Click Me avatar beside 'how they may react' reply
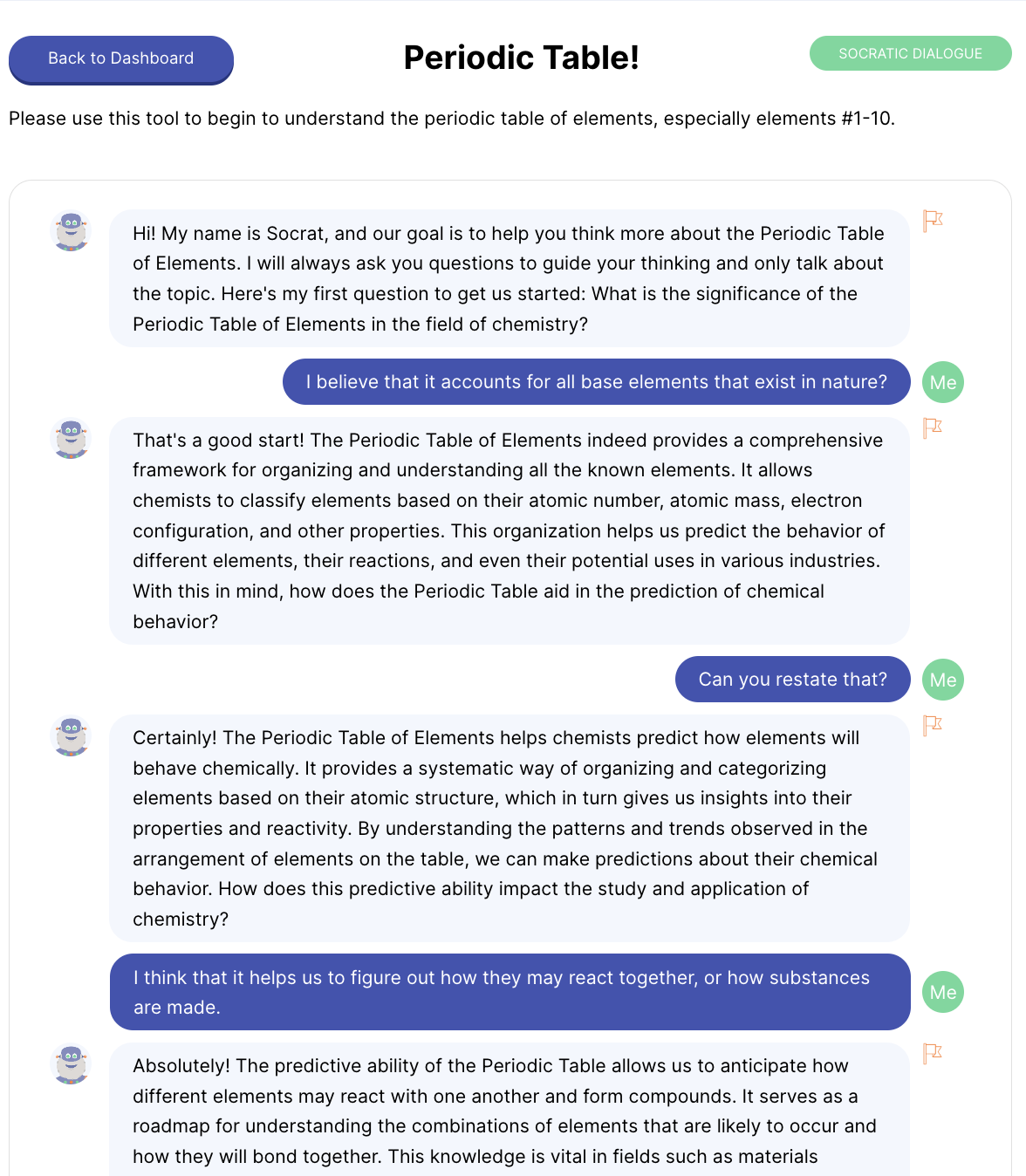 [943, 992]
